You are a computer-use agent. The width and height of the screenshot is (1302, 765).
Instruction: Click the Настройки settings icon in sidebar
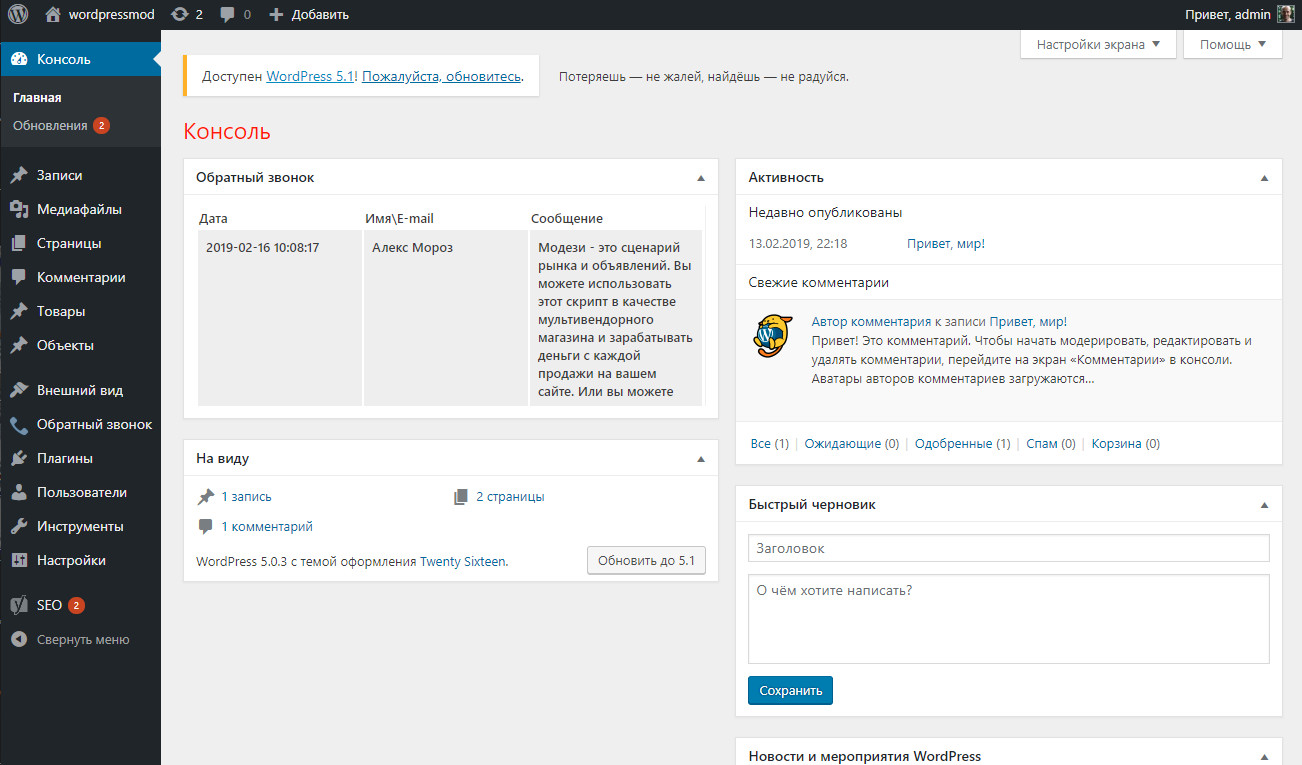pos(19,560)
